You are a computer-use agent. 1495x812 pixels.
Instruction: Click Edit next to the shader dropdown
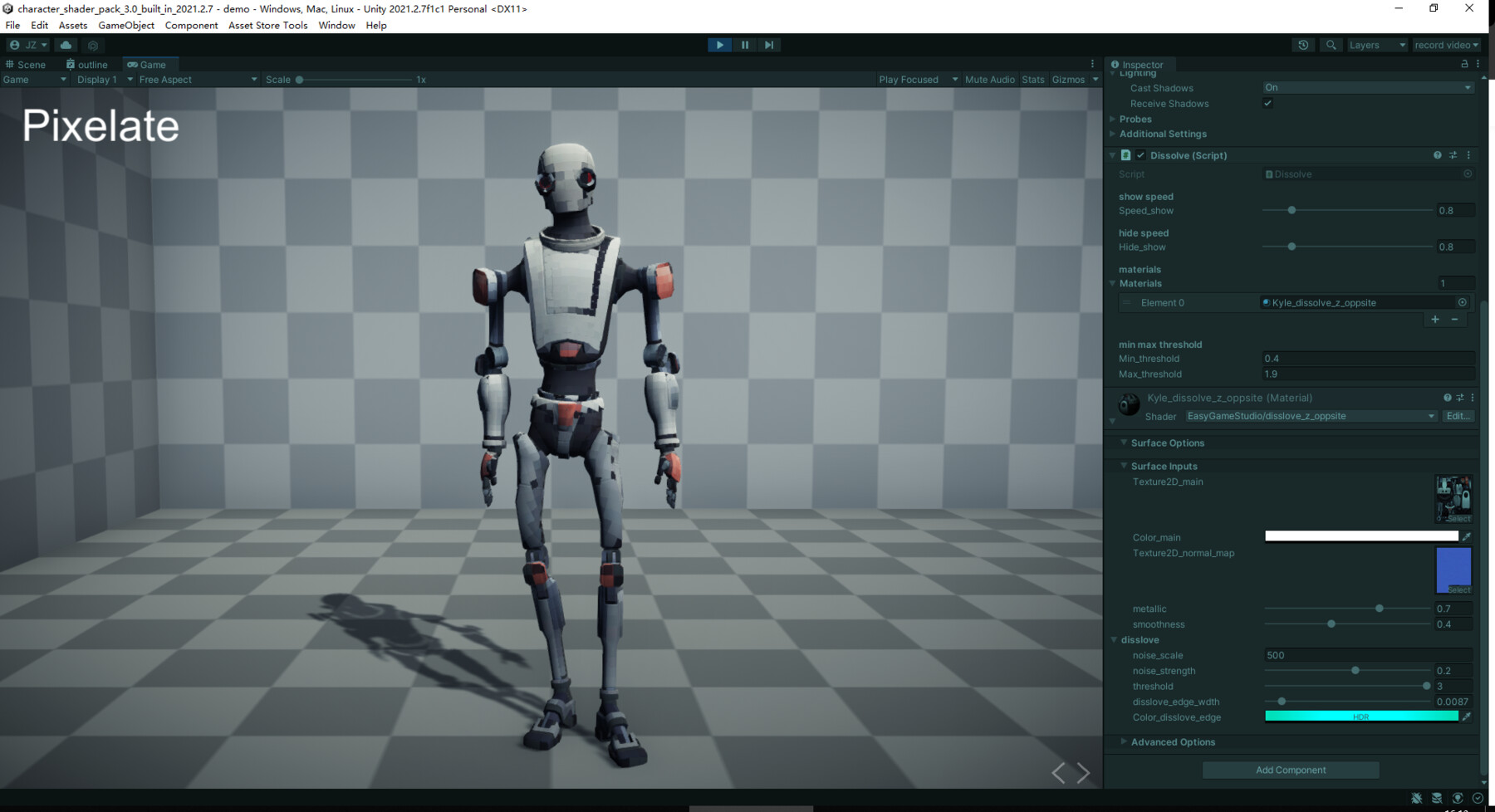[1458, 416]
